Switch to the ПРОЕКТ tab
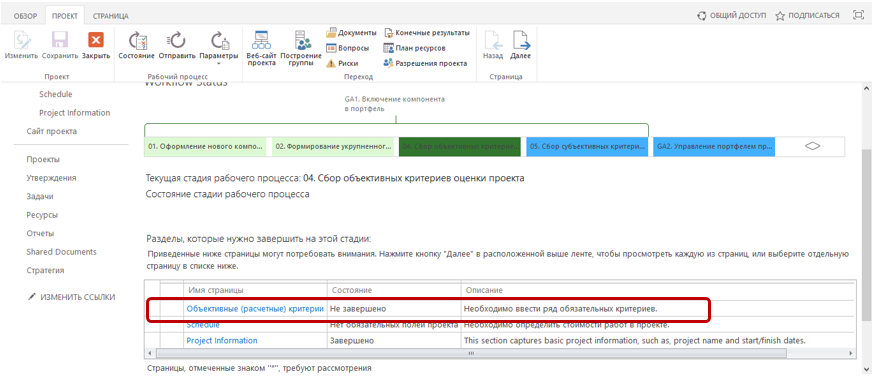This screenshot has height=376, width=874. [x=65, y=16]
